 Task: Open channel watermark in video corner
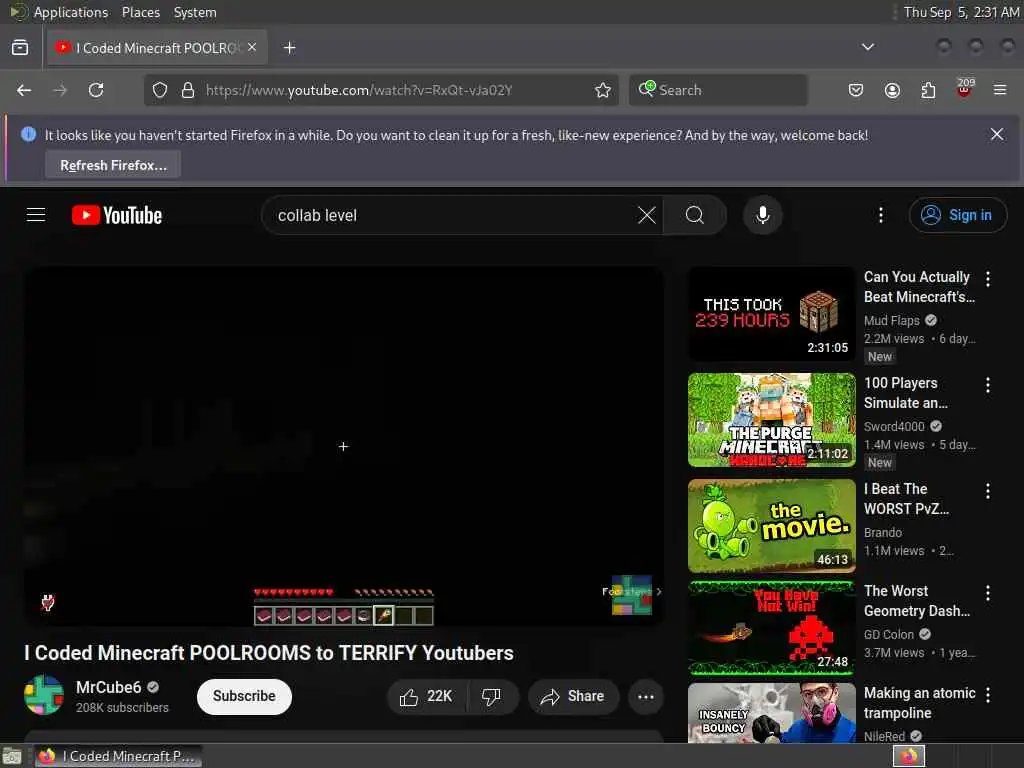pyautogui.click(x=632, y=594)
